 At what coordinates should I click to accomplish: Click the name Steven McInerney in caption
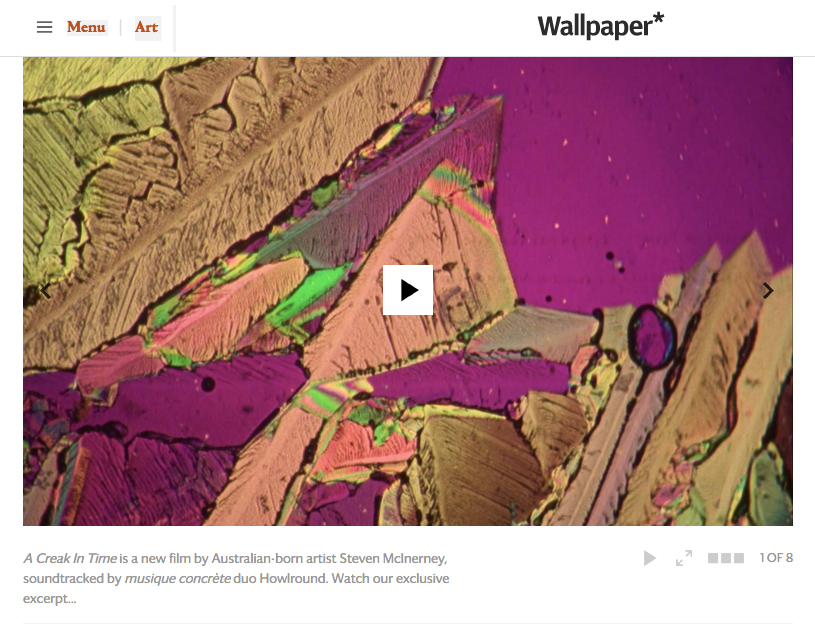[392, 558]
